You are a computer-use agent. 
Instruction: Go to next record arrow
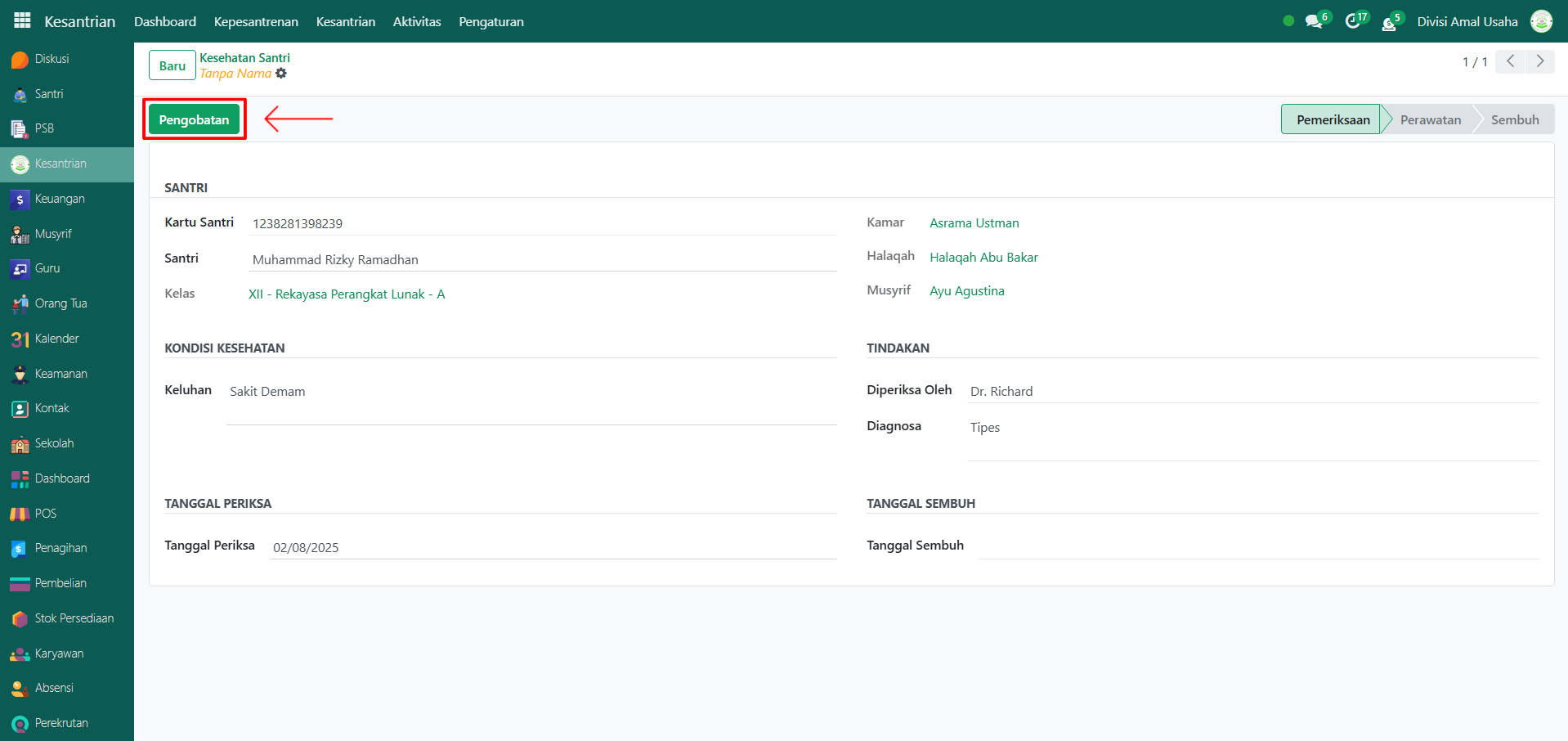pyautogui.click(x=1539, y=61)
